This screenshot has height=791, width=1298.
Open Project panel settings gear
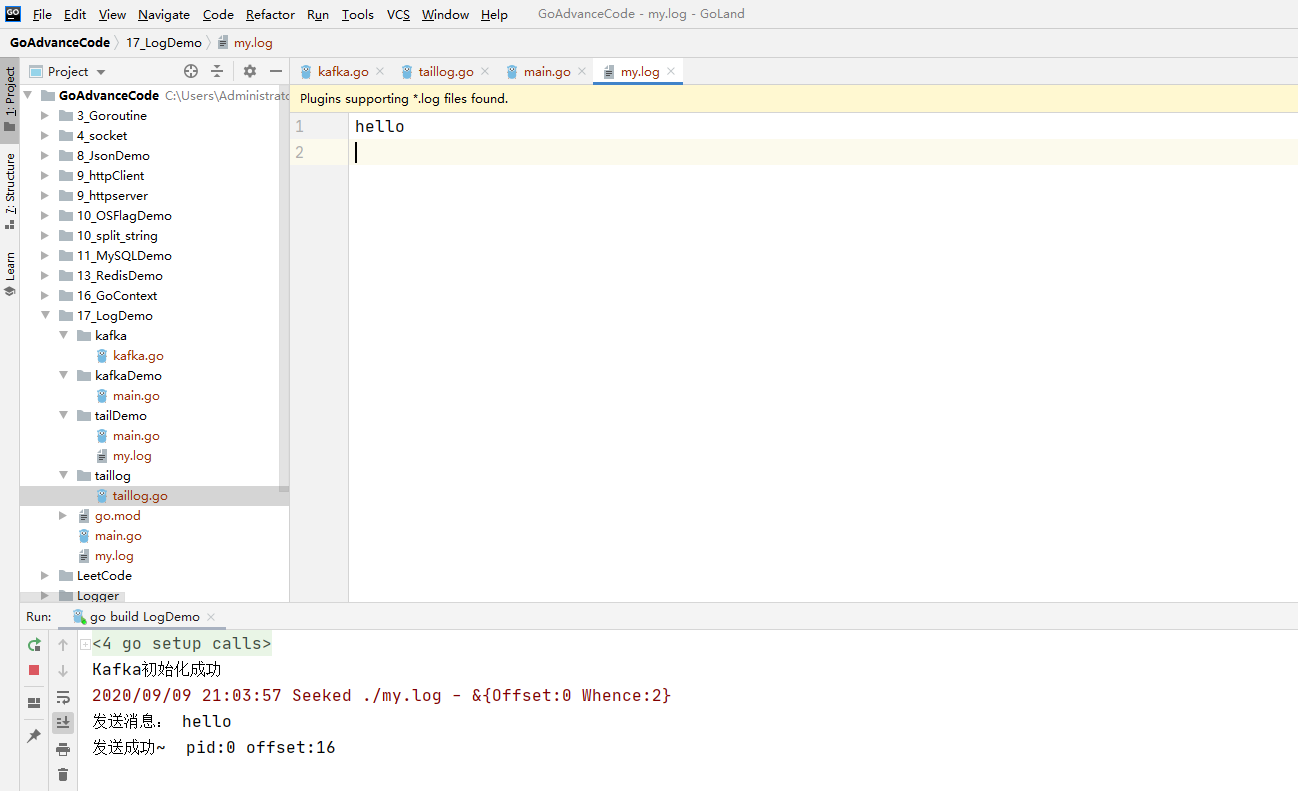[250, 71]
